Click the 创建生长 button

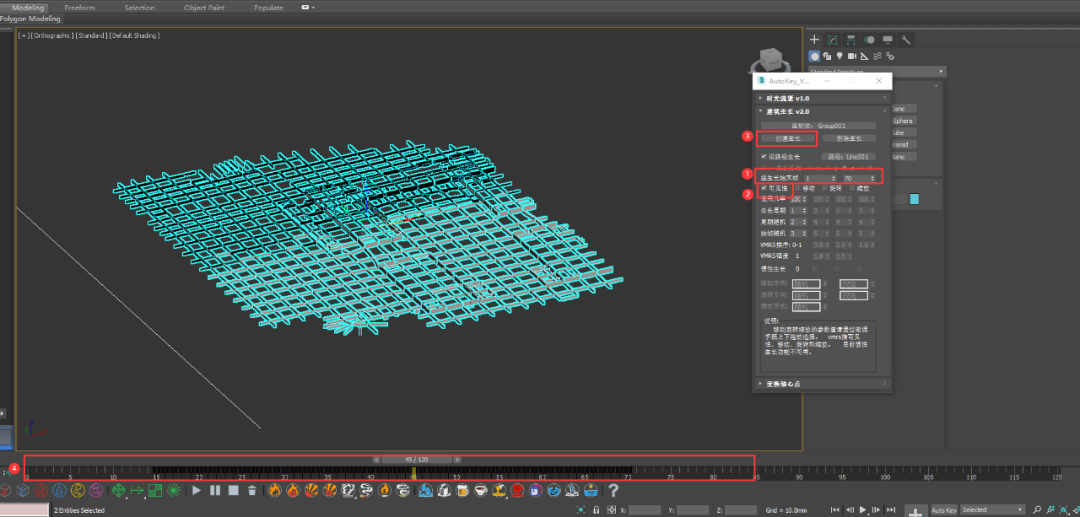787,138
